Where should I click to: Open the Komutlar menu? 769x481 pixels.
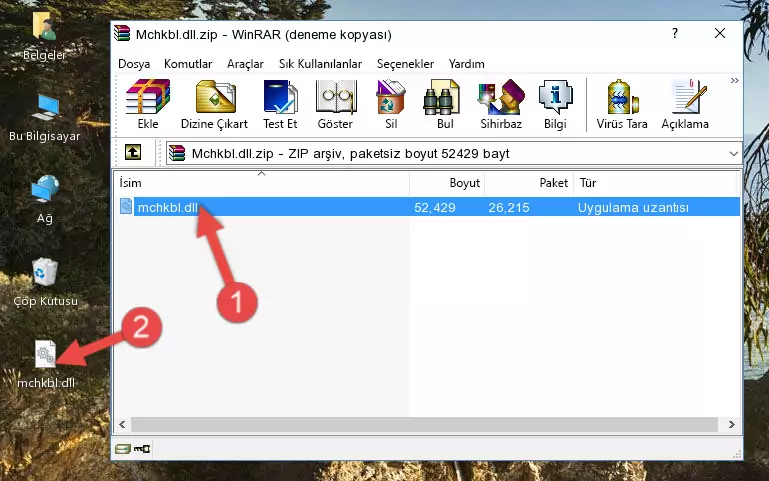[x=188, y=64]
